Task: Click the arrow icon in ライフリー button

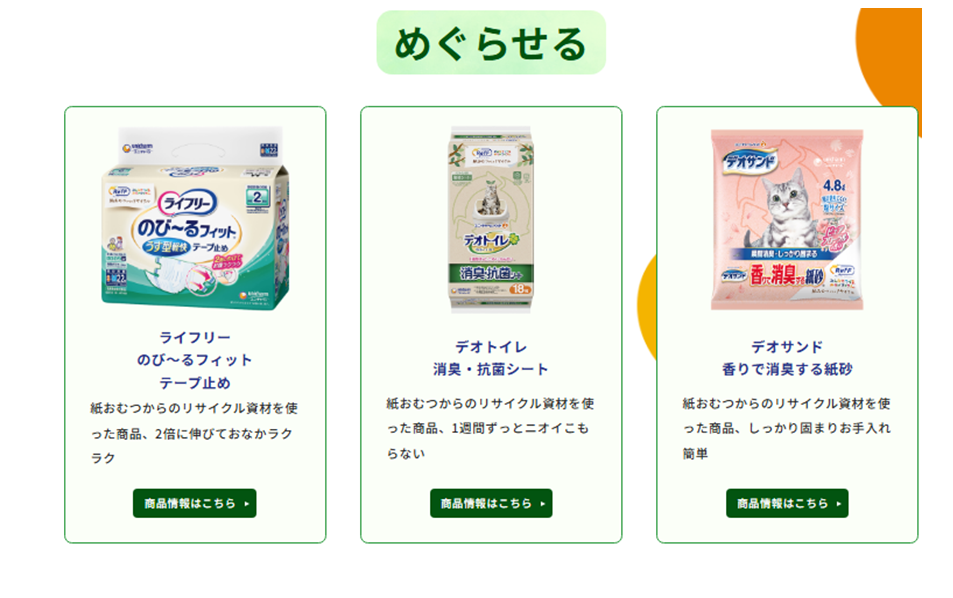Action: 247,504
